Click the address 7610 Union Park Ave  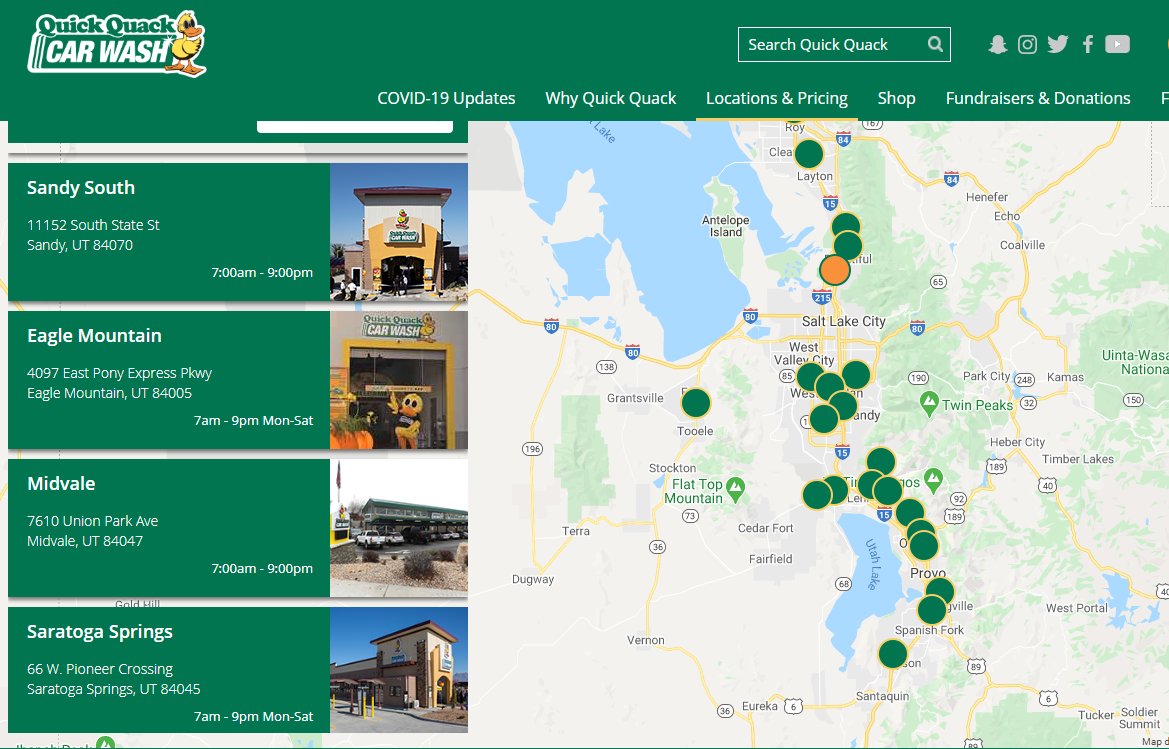92,521
